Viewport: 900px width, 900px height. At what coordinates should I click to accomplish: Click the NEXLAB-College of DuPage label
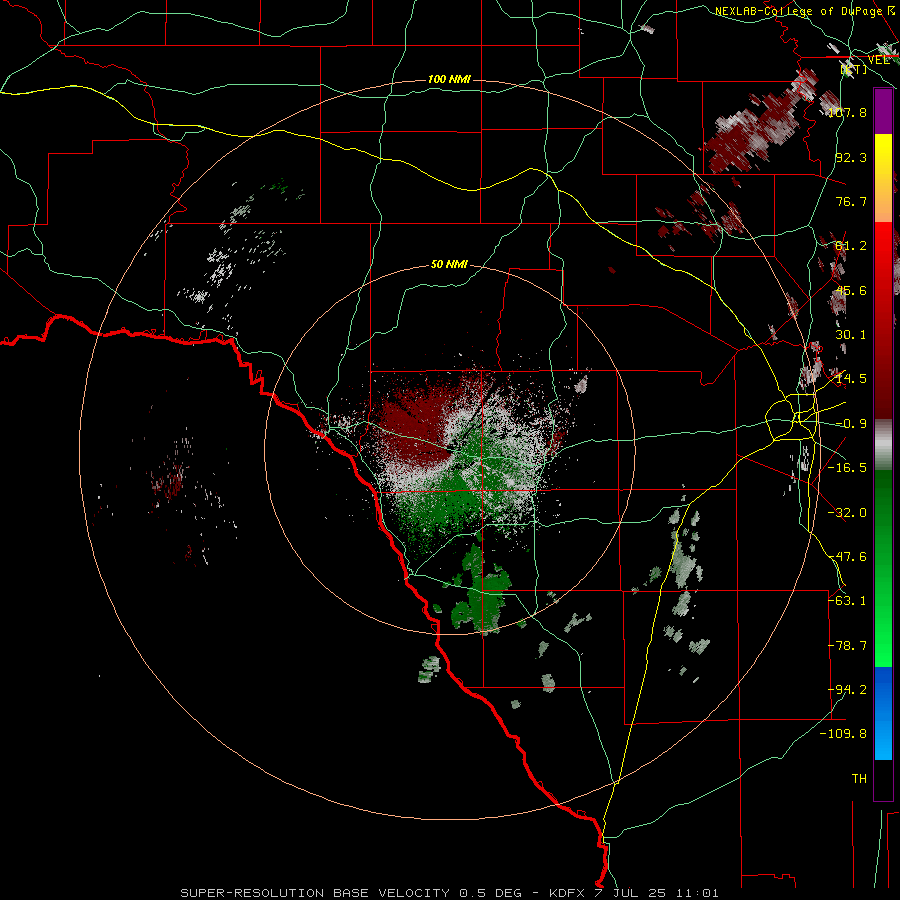pos(798,11)
